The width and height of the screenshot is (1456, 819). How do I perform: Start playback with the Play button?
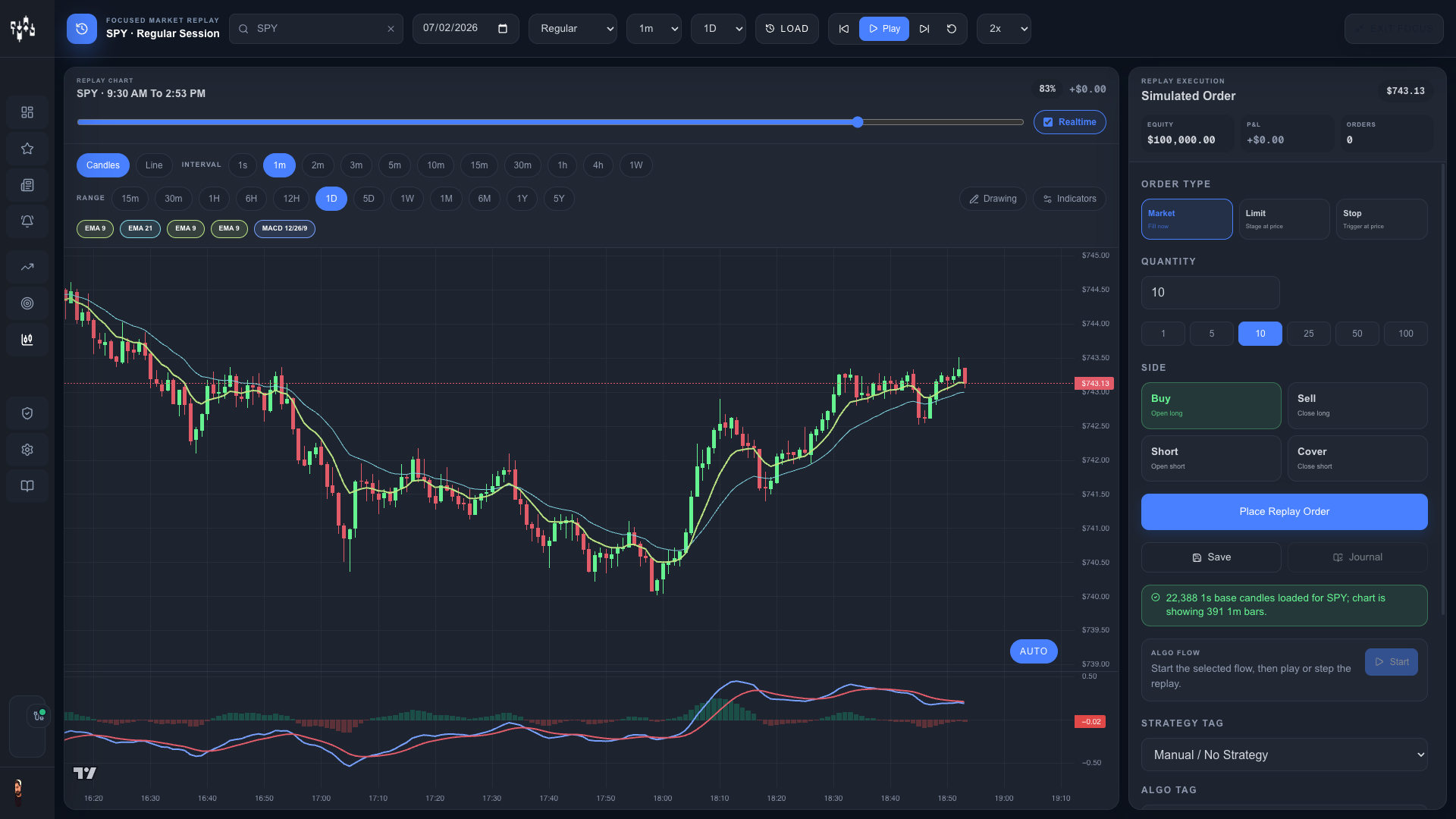(x=884, y=29)
